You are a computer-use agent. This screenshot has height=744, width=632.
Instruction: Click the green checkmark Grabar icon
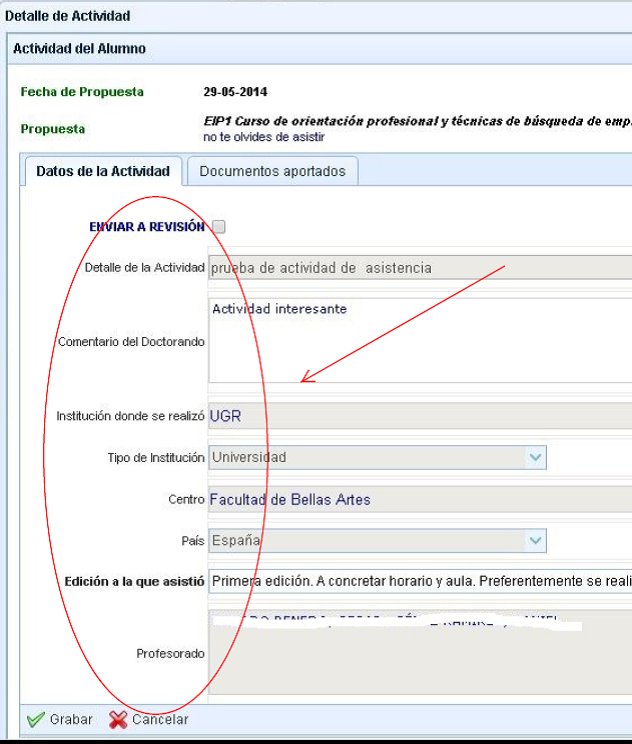click(x=36, y=719)
